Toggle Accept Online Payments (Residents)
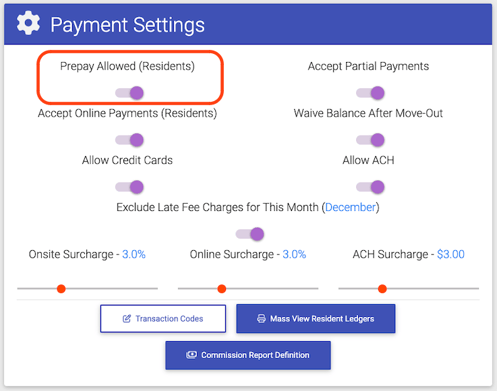Image resolution: width=497 pixels, height=391 pixels. click(130, 140)
